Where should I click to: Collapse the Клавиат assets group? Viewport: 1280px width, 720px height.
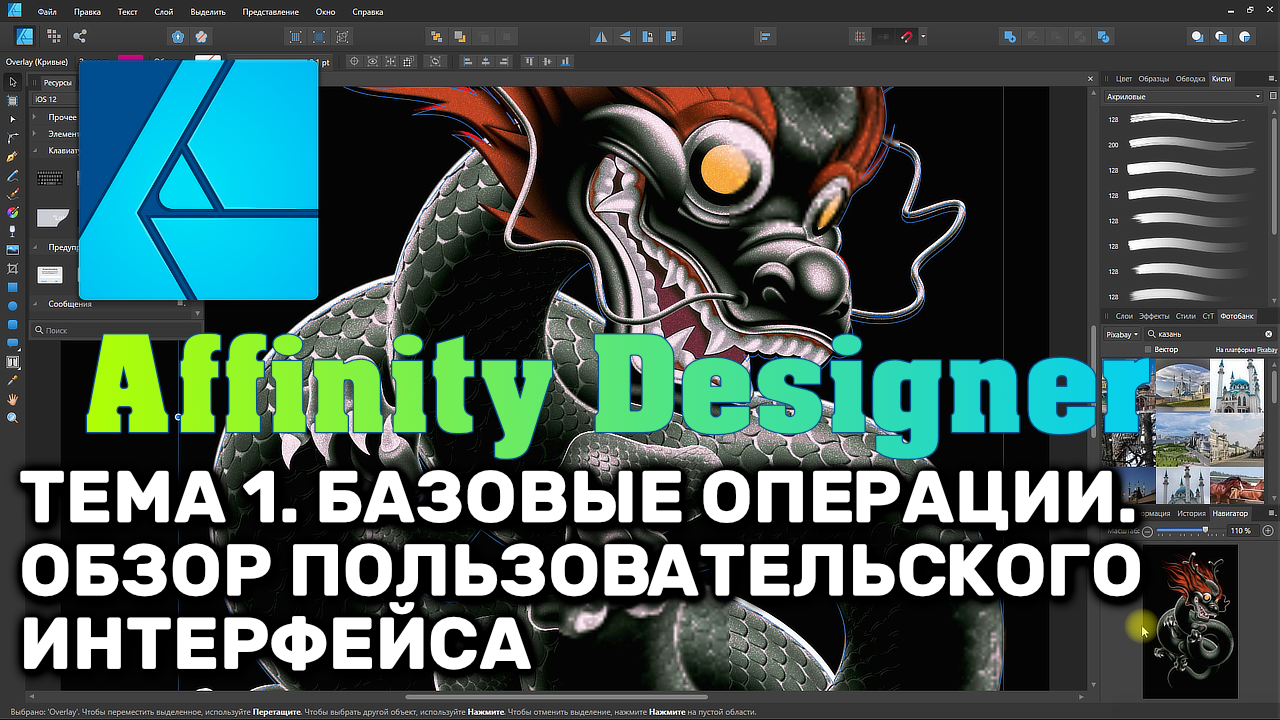tap(36, 150)
